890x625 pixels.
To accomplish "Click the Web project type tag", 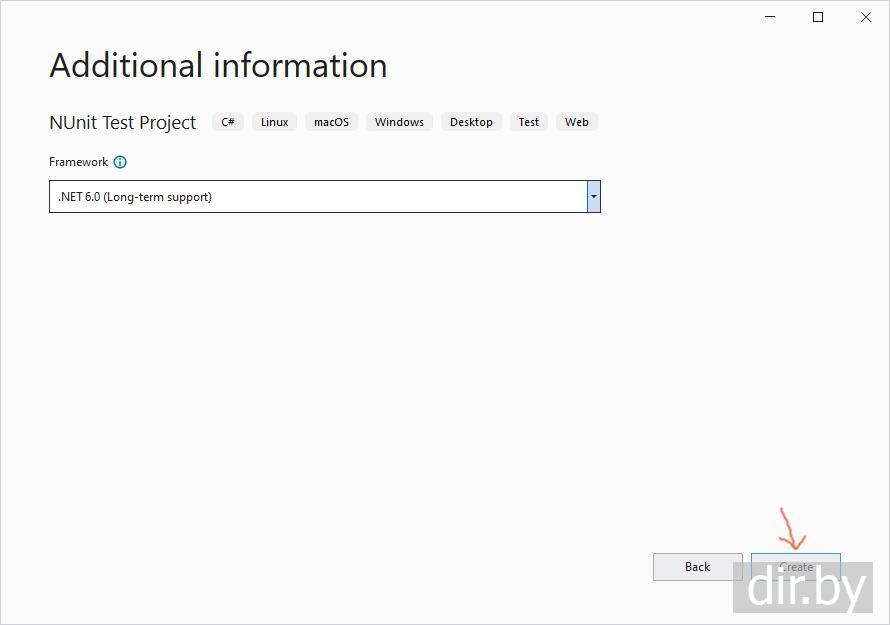I will coord(577,122).
